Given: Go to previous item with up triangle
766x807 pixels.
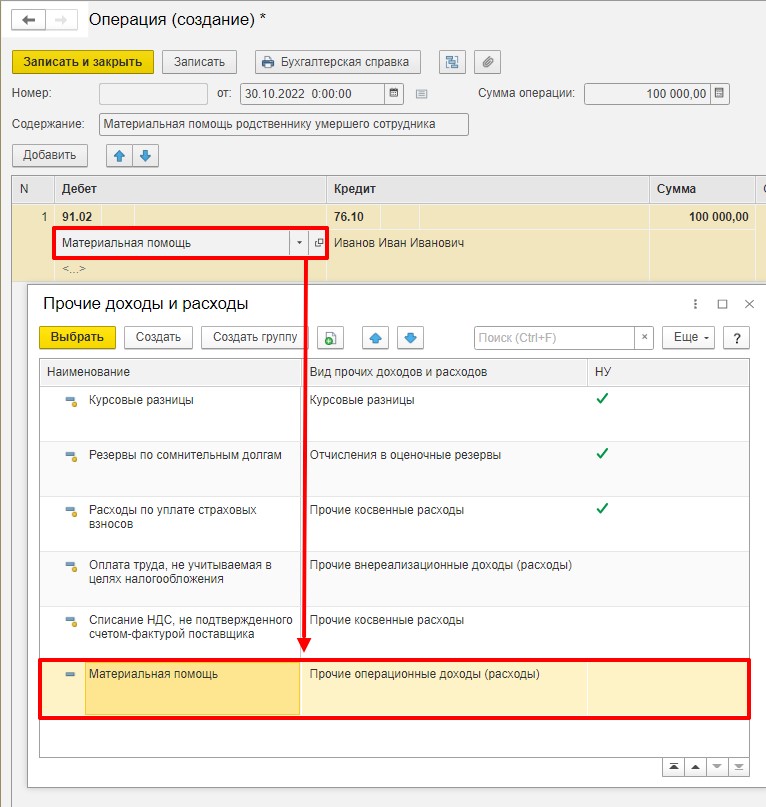Looking at the screenshot, I should [x=695, y=767].
